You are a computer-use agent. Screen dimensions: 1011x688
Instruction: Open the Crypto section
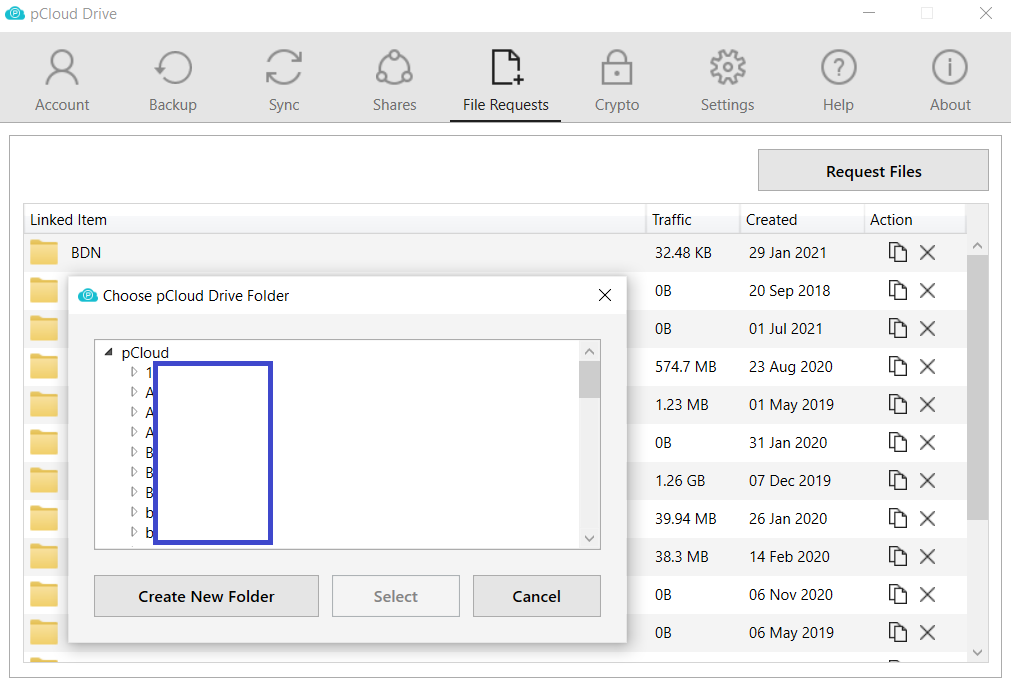click(x=617, y=81)
